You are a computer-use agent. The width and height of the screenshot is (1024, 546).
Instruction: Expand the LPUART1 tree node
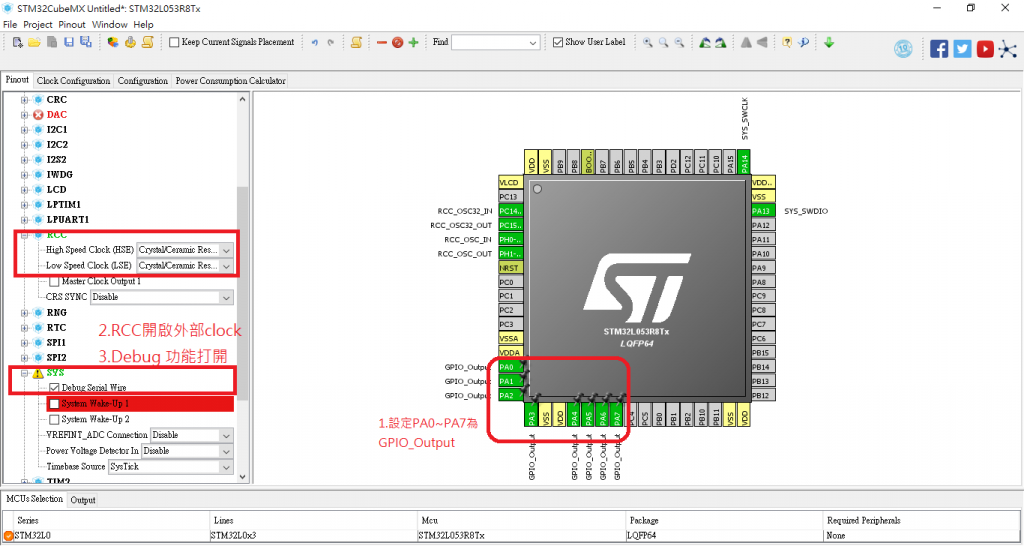point(25,220)
